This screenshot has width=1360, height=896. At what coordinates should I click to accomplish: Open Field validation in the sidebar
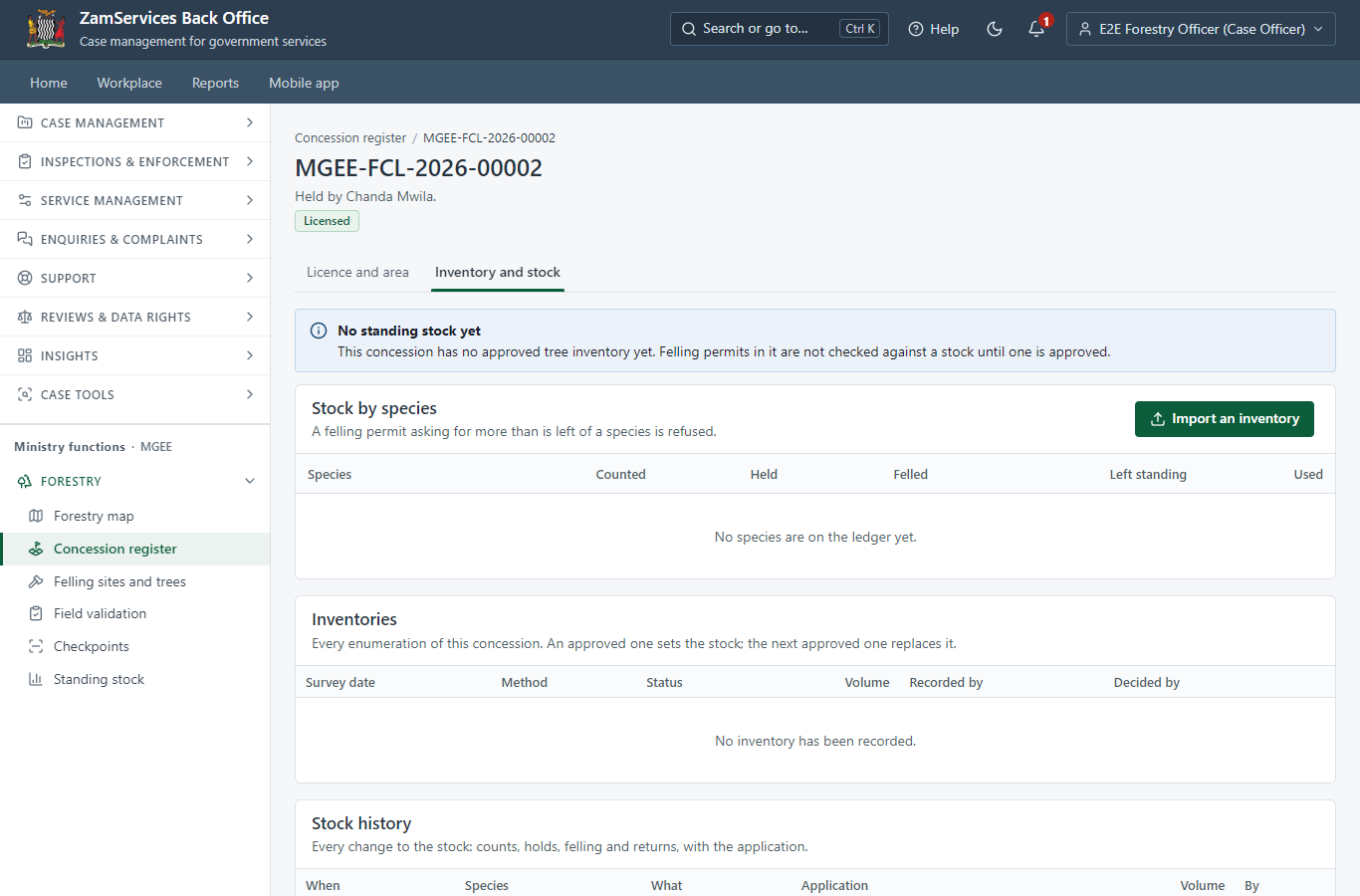[x=135, y=613]
